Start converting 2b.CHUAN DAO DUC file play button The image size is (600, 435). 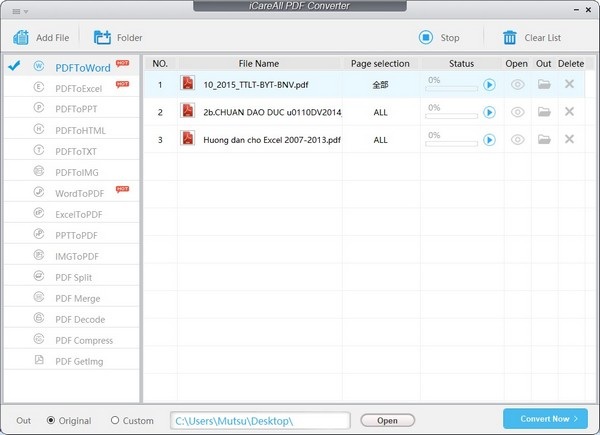tap(489, 112)
